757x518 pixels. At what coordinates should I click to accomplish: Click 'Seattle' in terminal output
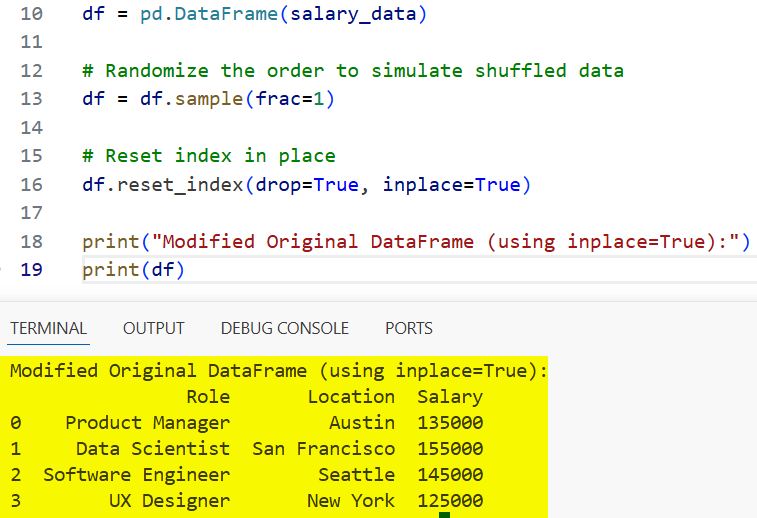click(x=357, y=475)
